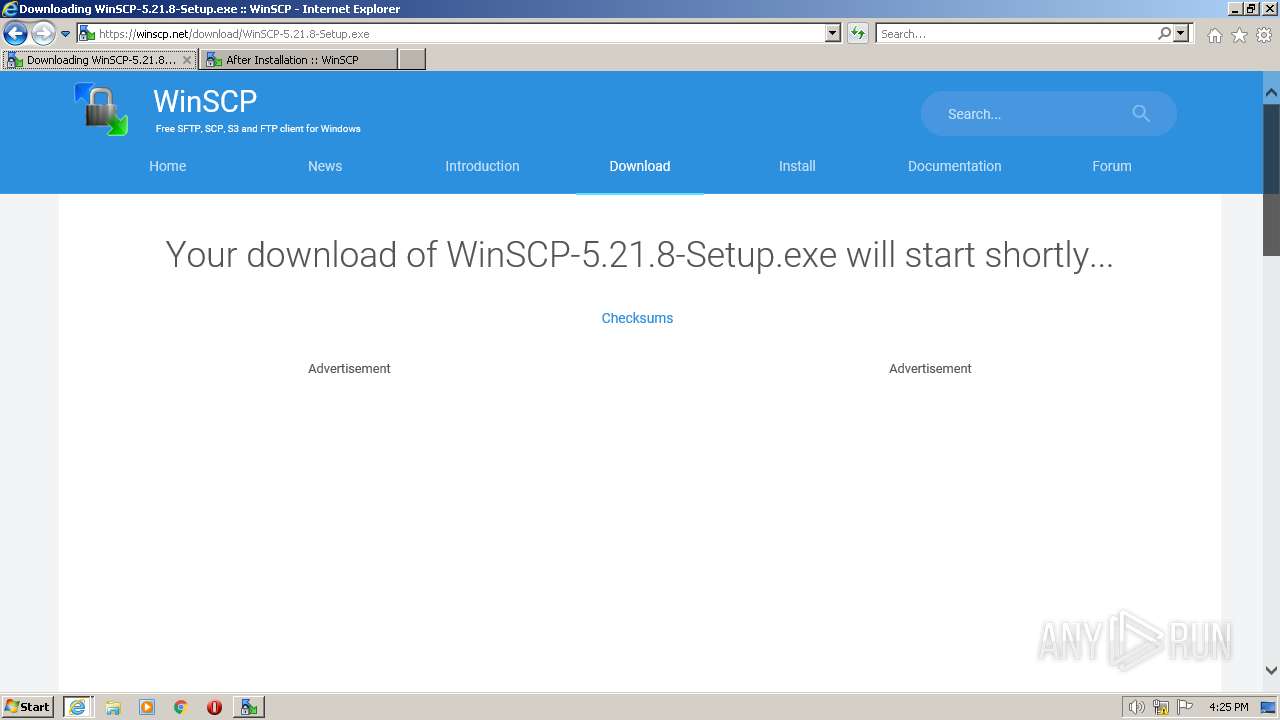The width and height of the screenshot is (1280, 720).
Task: Click the IE search magnifier icon
Action: 1164,34
